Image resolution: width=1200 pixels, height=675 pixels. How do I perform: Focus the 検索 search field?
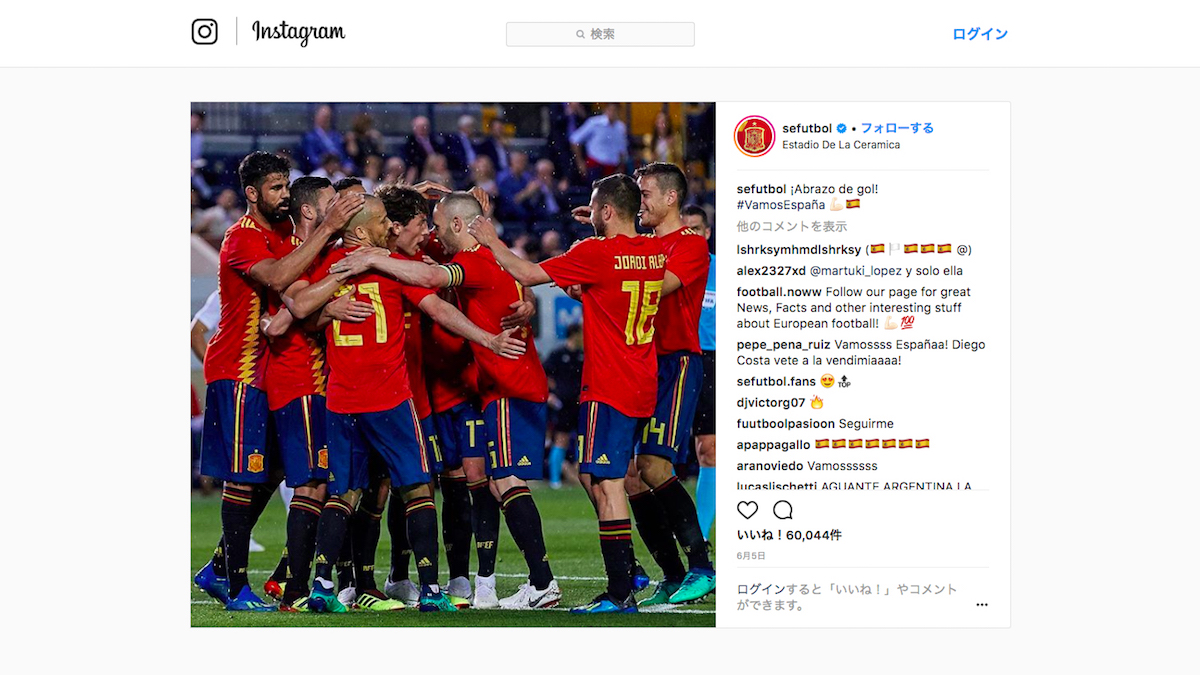600,34
